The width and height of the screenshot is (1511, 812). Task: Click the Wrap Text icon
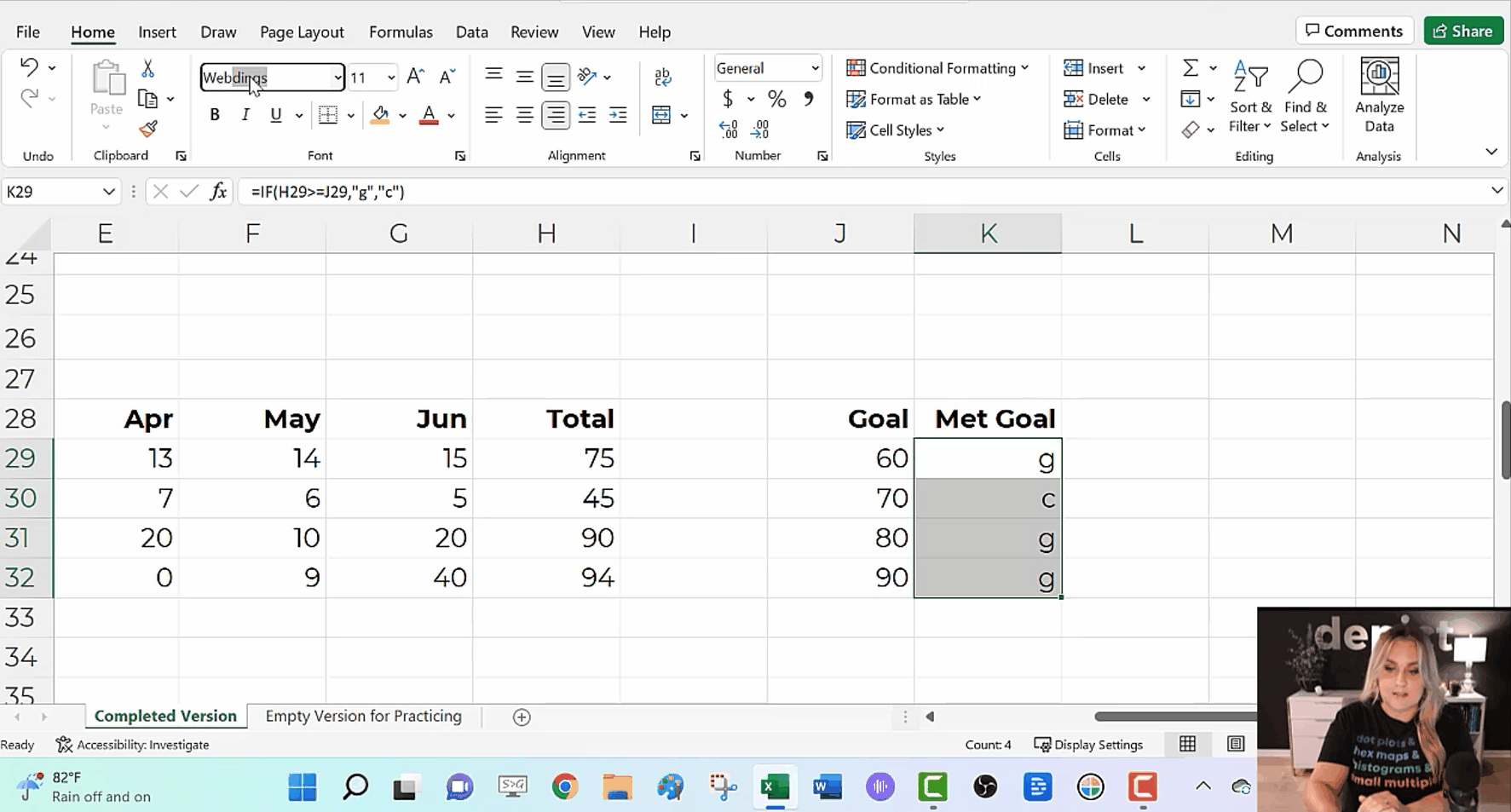click(663, 77)
